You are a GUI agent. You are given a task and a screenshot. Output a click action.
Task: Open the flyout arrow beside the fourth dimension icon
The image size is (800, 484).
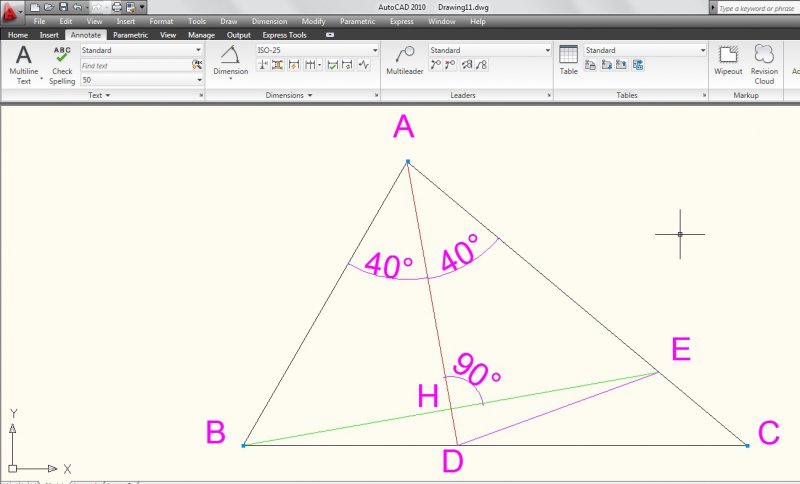[319, 65]
